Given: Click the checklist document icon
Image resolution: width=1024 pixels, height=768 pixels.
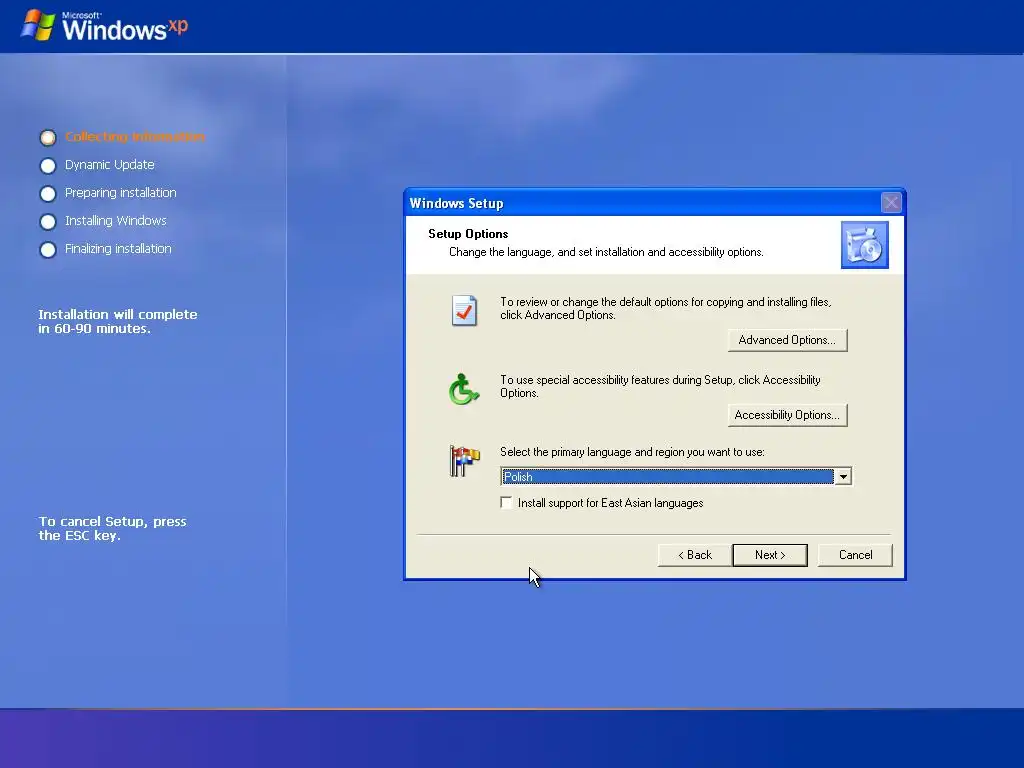Looking at the screenshot, I should (464, 310).
